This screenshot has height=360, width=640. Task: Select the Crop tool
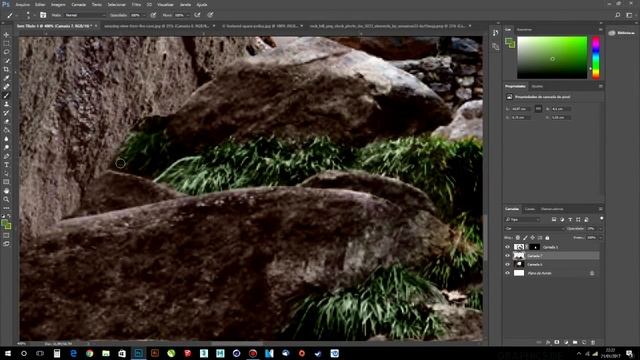[x=6, y=69]
